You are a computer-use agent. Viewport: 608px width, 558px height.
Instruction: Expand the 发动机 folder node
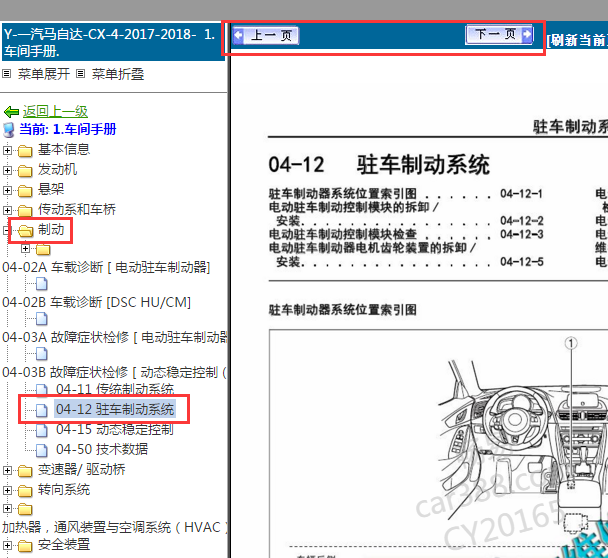7,171
